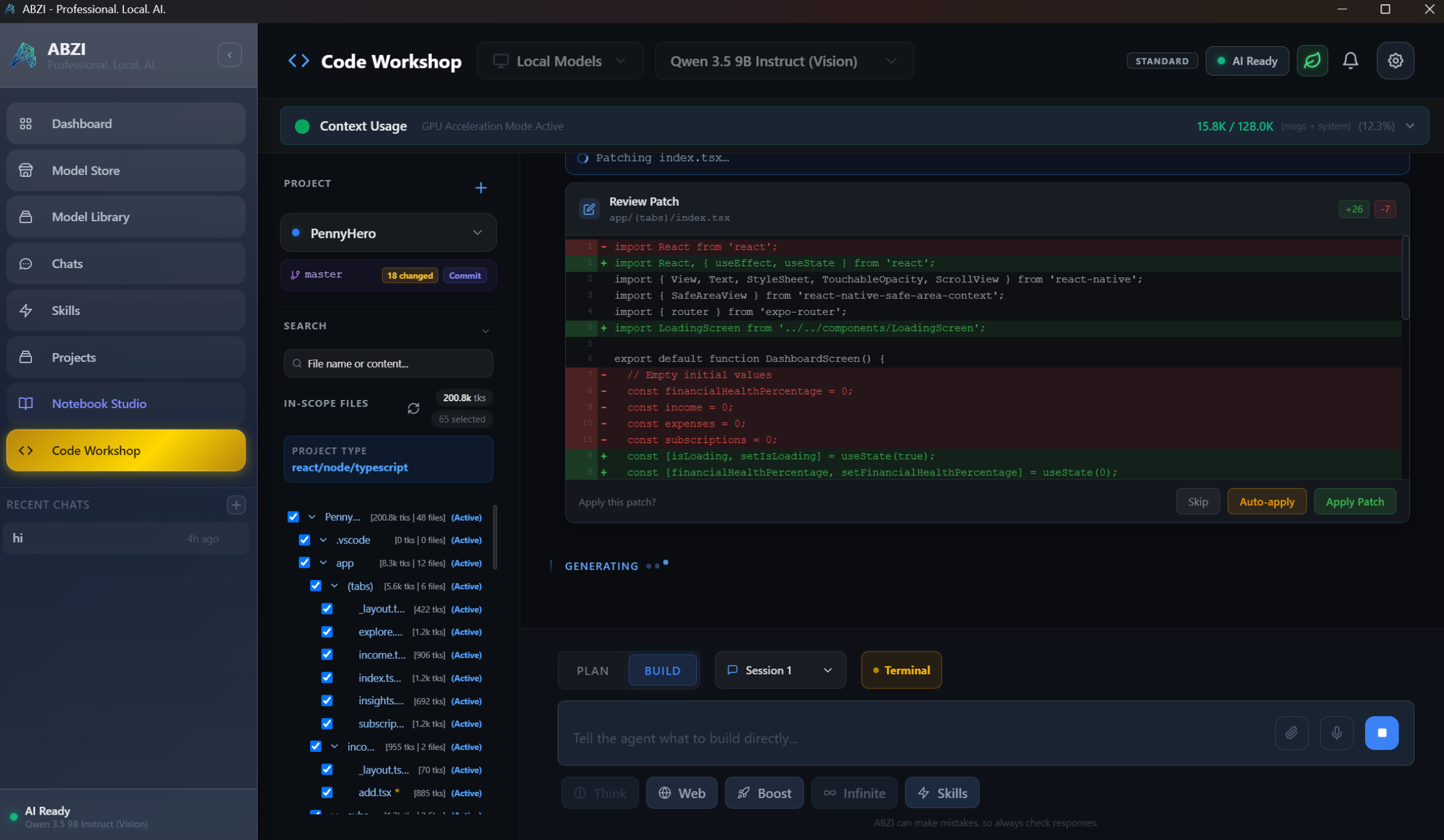Uncheck the explore file checkbox
Image resolution: width=1444 pixels, height=840 pixels.
pos(327,632)
